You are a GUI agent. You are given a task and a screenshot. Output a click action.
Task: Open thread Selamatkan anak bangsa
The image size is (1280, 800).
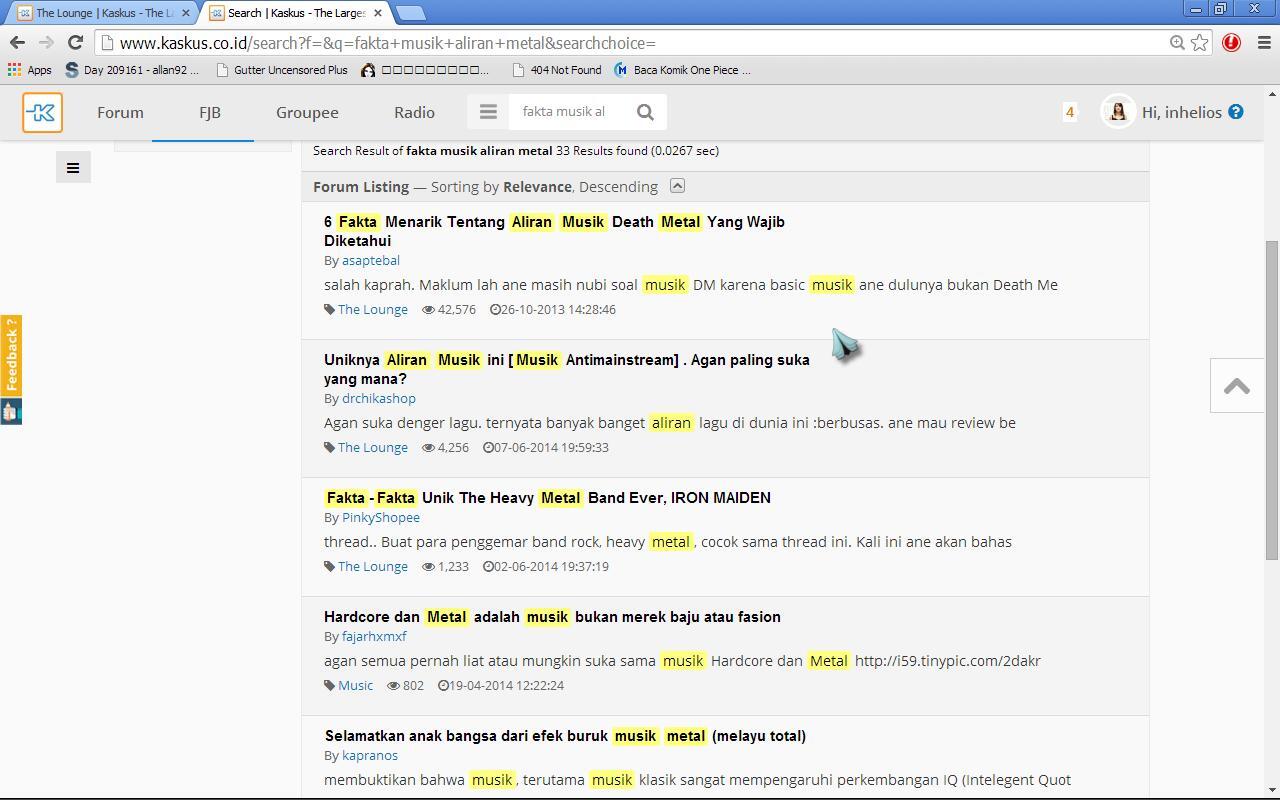coord(565,736)
